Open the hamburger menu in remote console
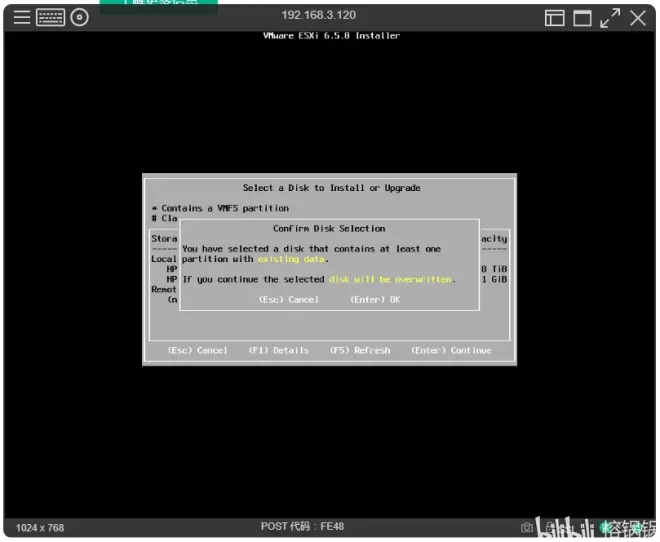The height and width of the screenshot is (542, 660). pos(22,17)
